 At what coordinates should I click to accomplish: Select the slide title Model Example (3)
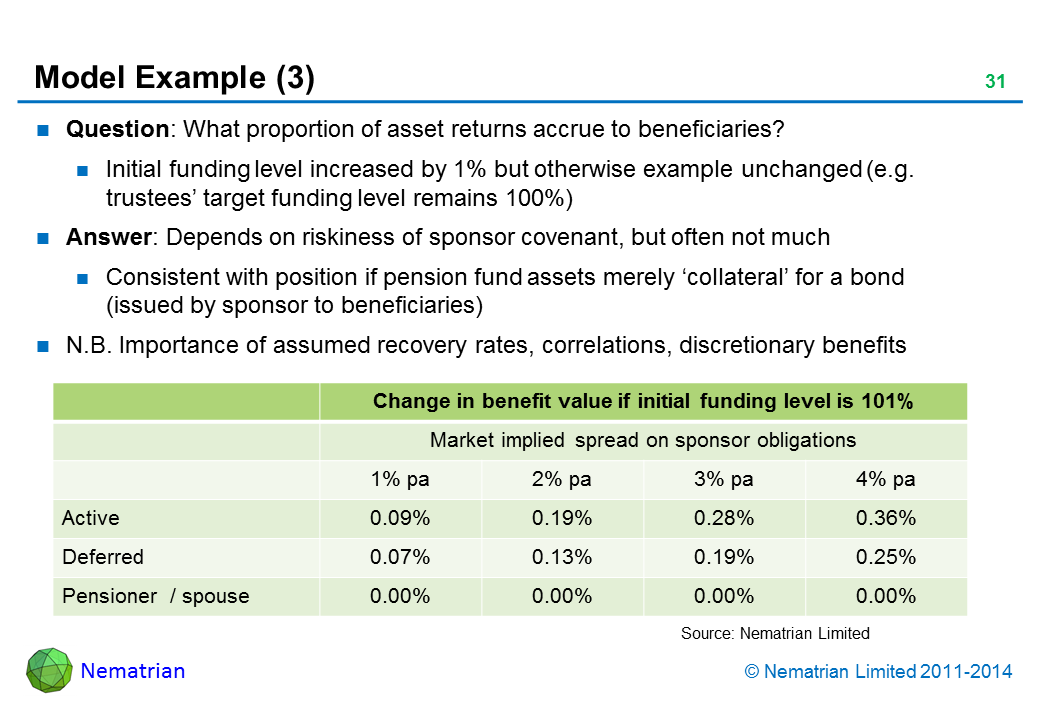[174, 78]
